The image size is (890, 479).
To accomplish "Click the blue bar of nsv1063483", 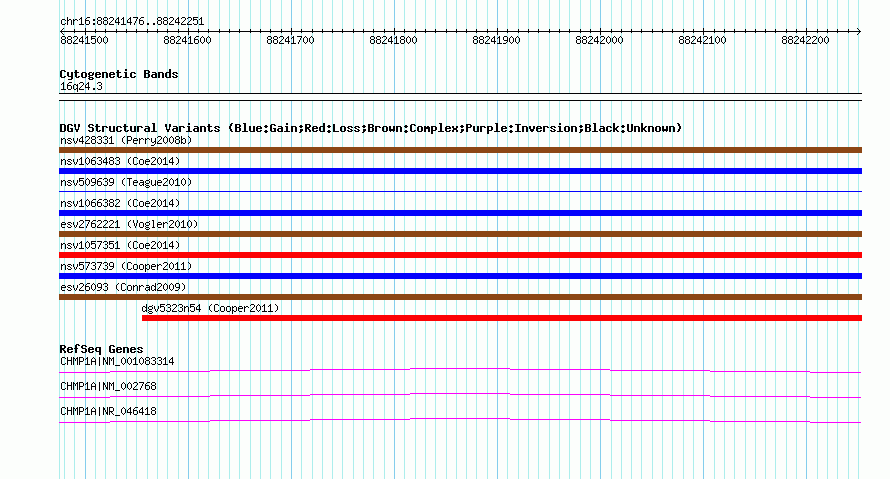I will (460, 171).
